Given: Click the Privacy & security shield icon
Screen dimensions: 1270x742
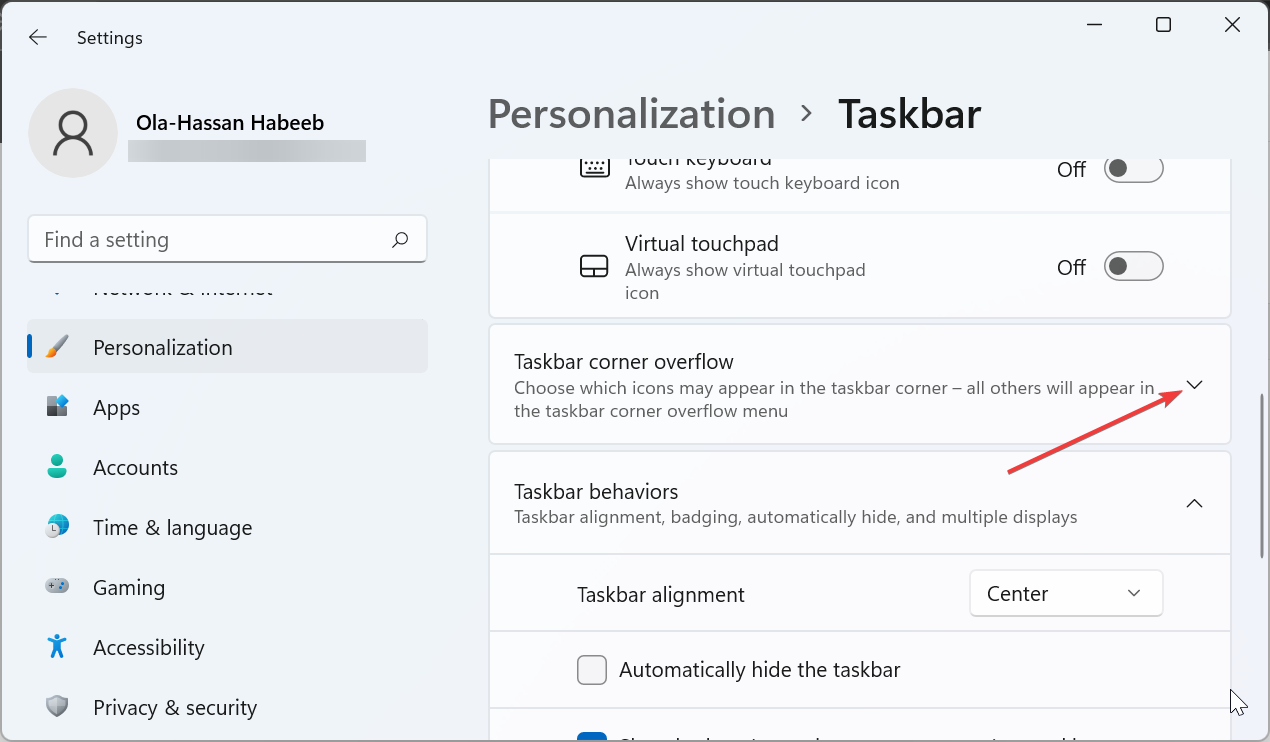Looking at the screenshot, I should pyautogui.click(x=57, y=707).
